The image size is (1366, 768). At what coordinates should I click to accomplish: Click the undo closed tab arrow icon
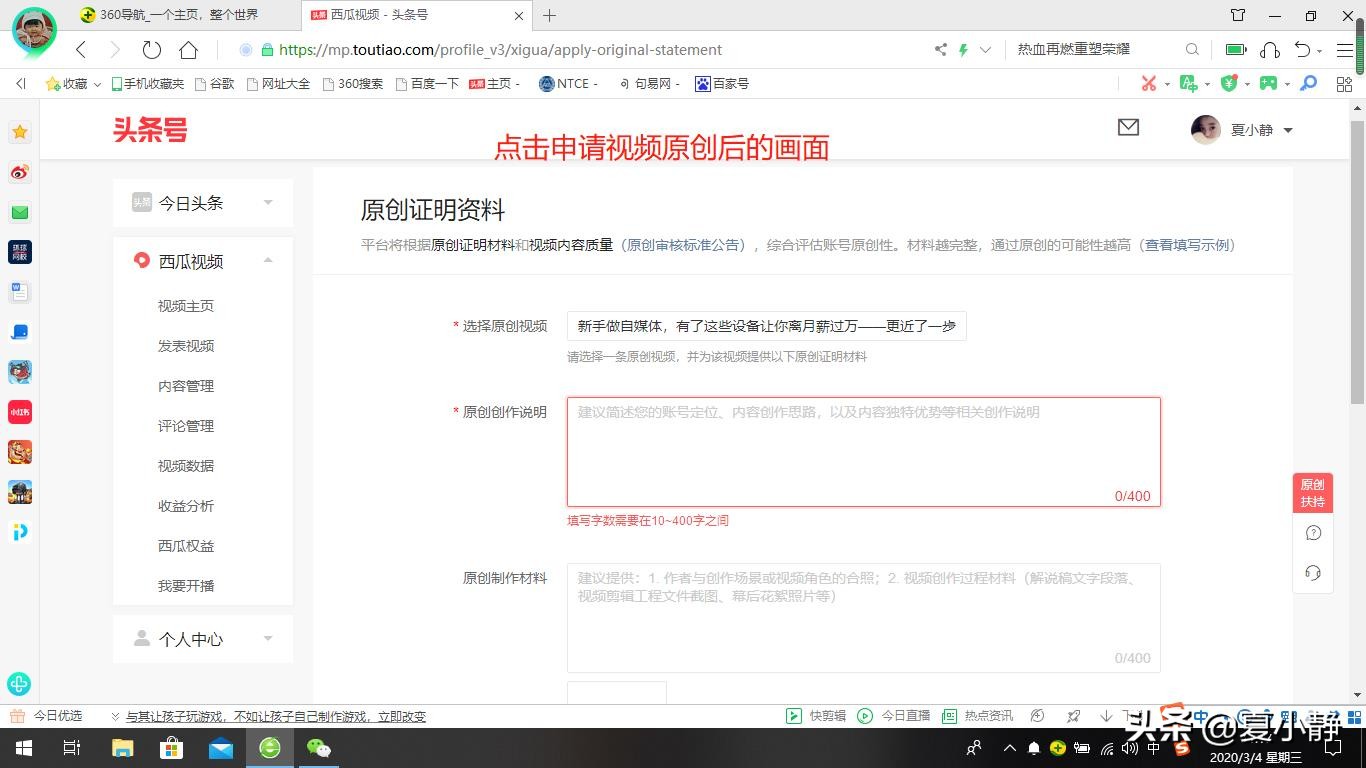1302,49
